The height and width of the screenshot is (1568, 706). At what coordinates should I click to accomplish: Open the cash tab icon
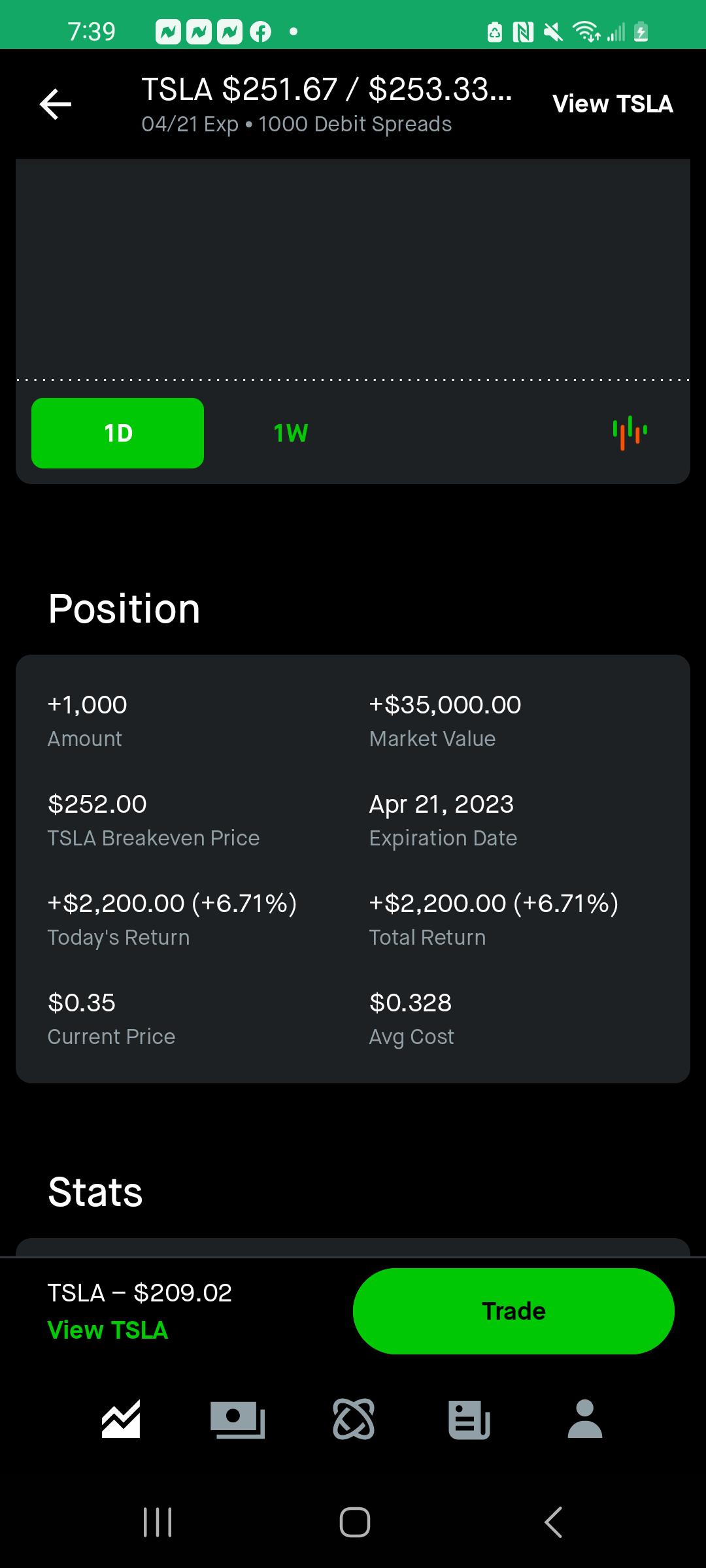[237, 1419]
